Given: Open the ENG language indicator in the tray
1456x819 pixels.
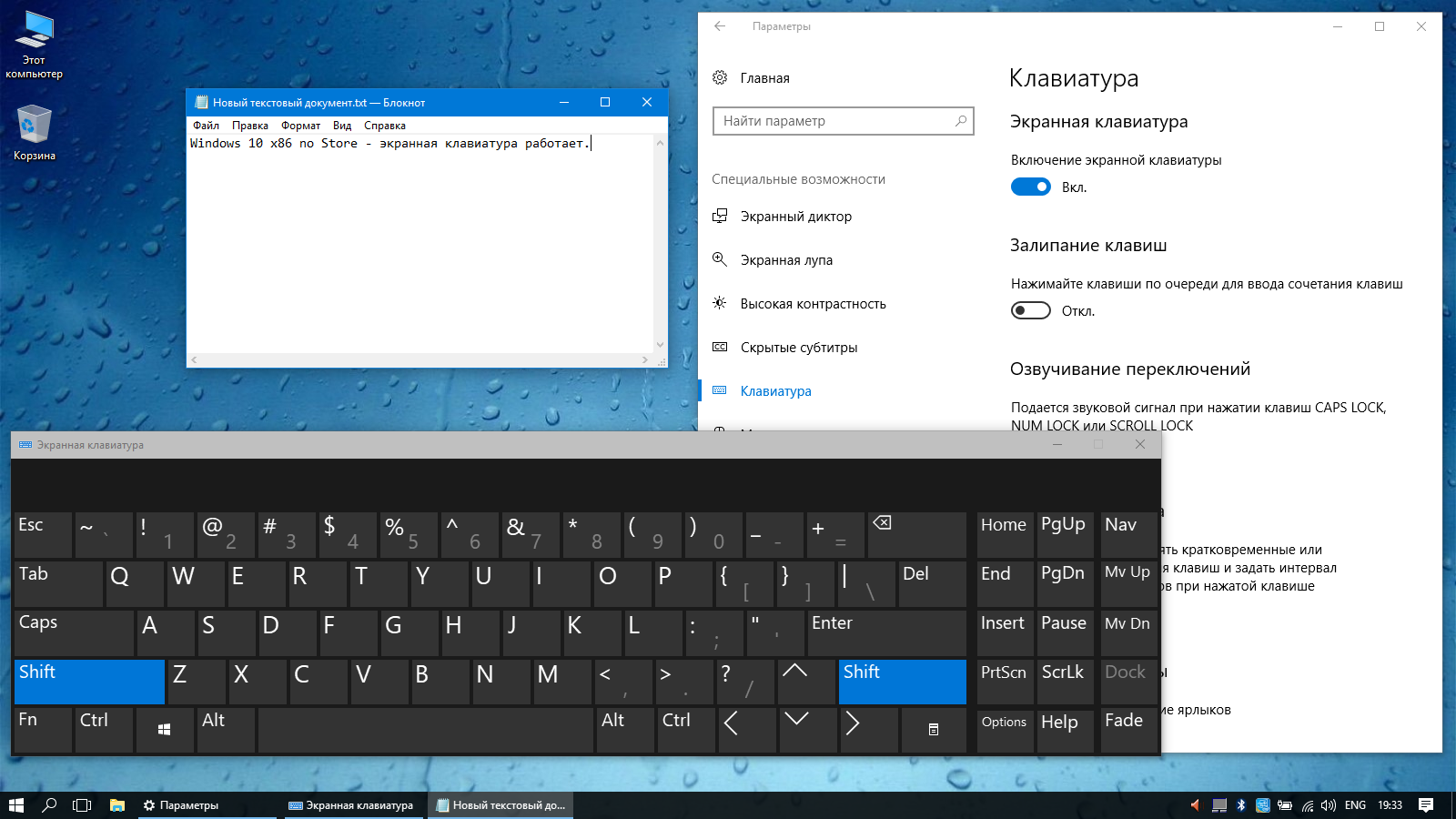Looking at the screenshot, I should 1355,805.
